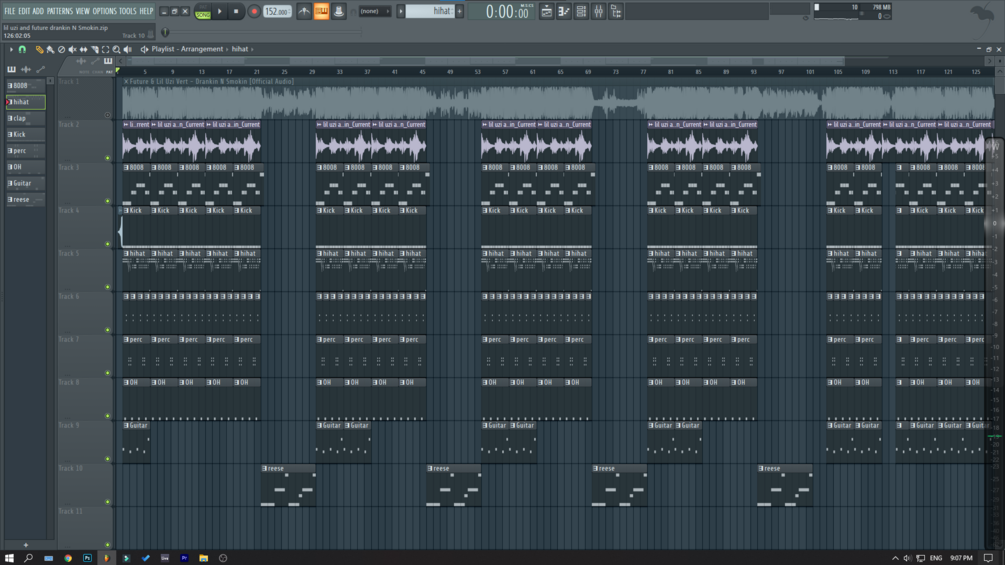1005x565 pixels.
Task: Click the tempo field showing 152
Action: pyautogui.click(x=277, y=12)
